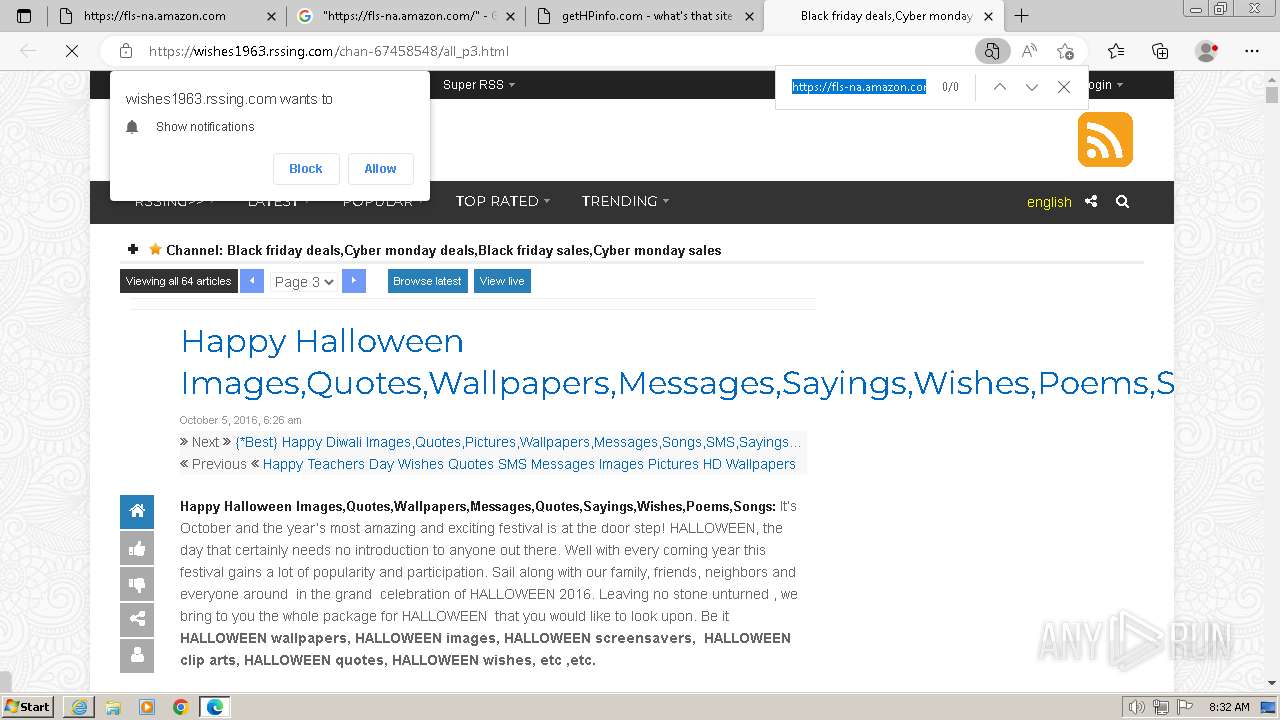This screenshot has height=720, width=1280.
Task: Click the taskbar clock showing 8:32 AM
Action: tap(1229, 707)
